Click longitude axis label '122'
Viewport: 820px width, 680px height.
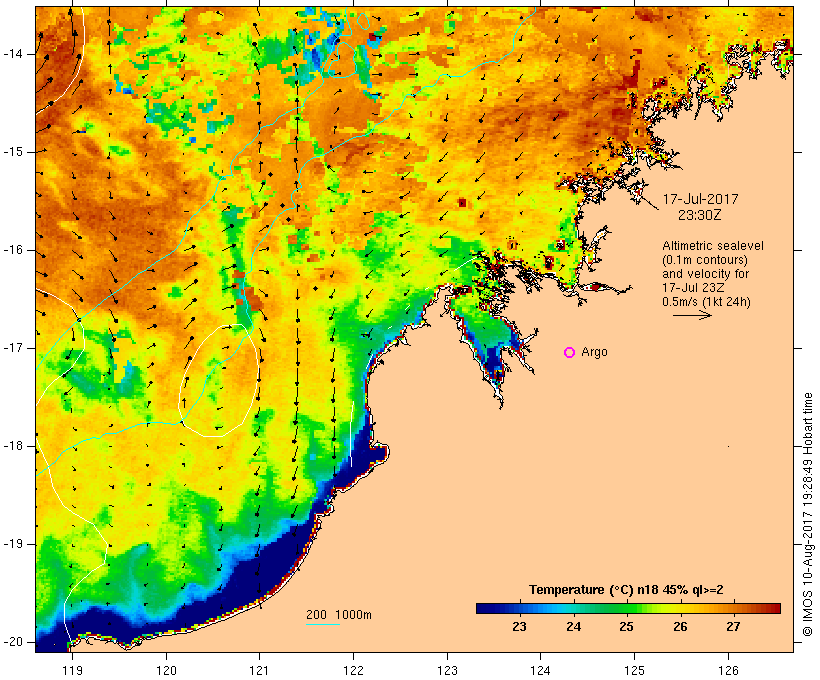point(354,671)
